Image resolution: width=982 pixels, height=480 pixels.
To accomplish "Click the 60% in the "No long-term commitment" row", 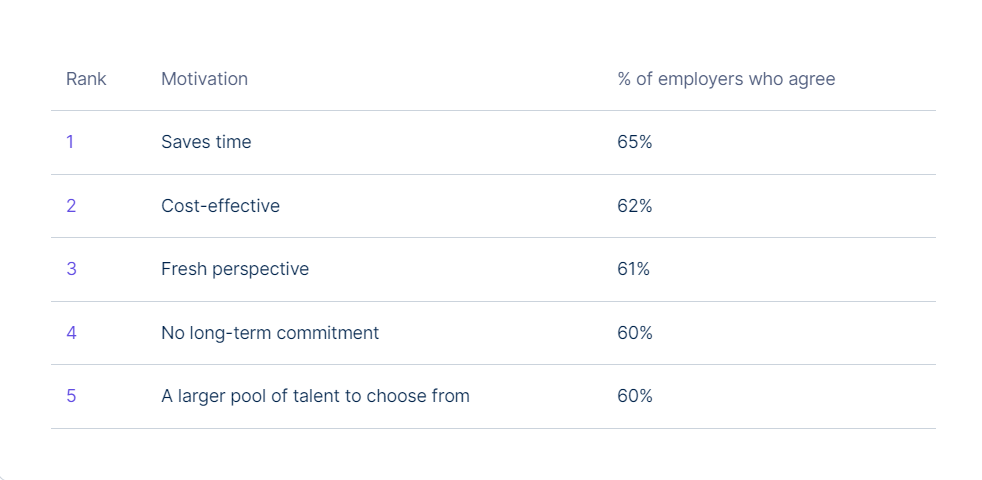I will pyautogui.click(x=635, y=333).
